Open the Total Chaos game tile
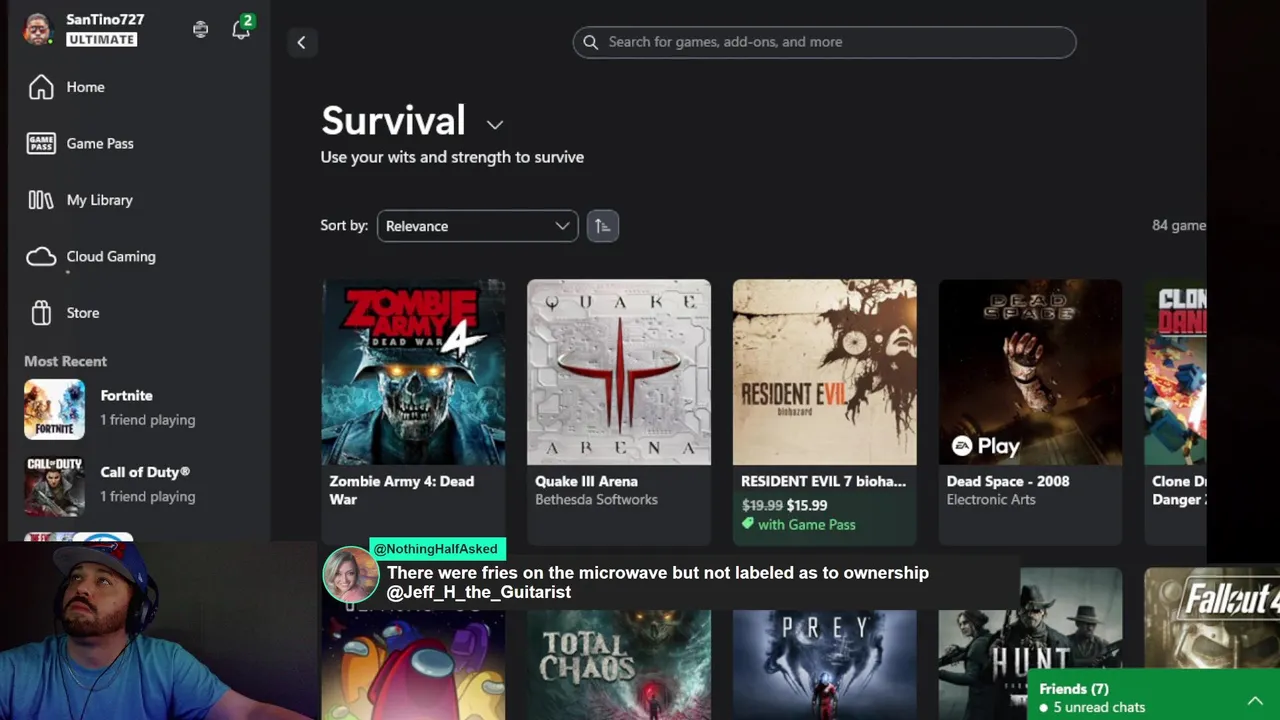This screenshot has height=720, width=1280. [x=619, y=664]
